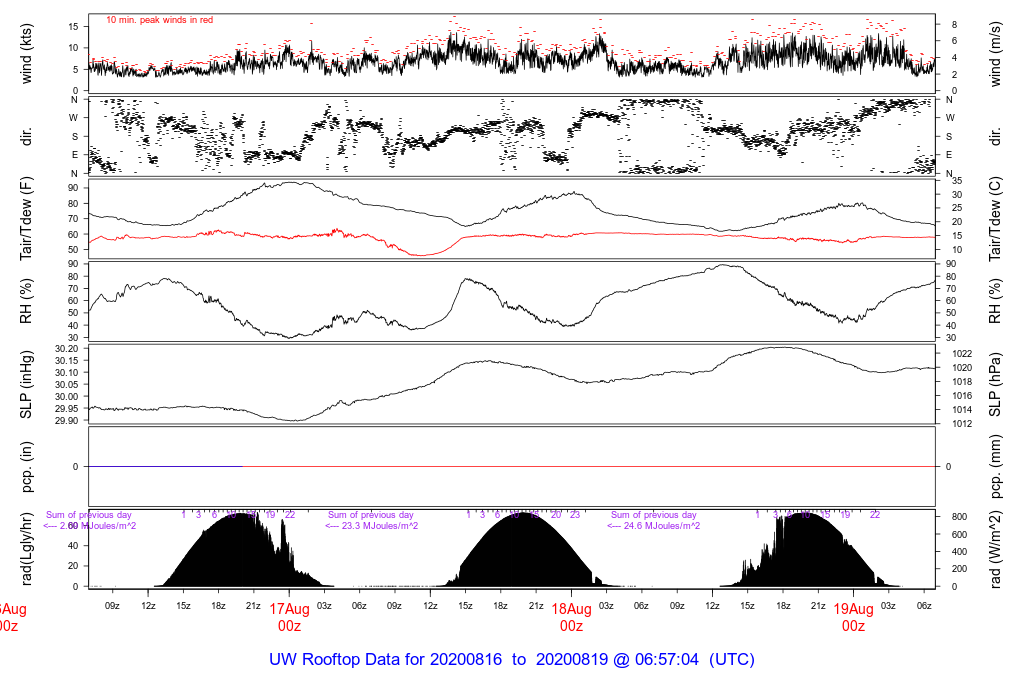The height and width of the screenshot is (700, 1024).
Task: Click the "pcp. (mm)" axis label
Action: coord(995,467)
